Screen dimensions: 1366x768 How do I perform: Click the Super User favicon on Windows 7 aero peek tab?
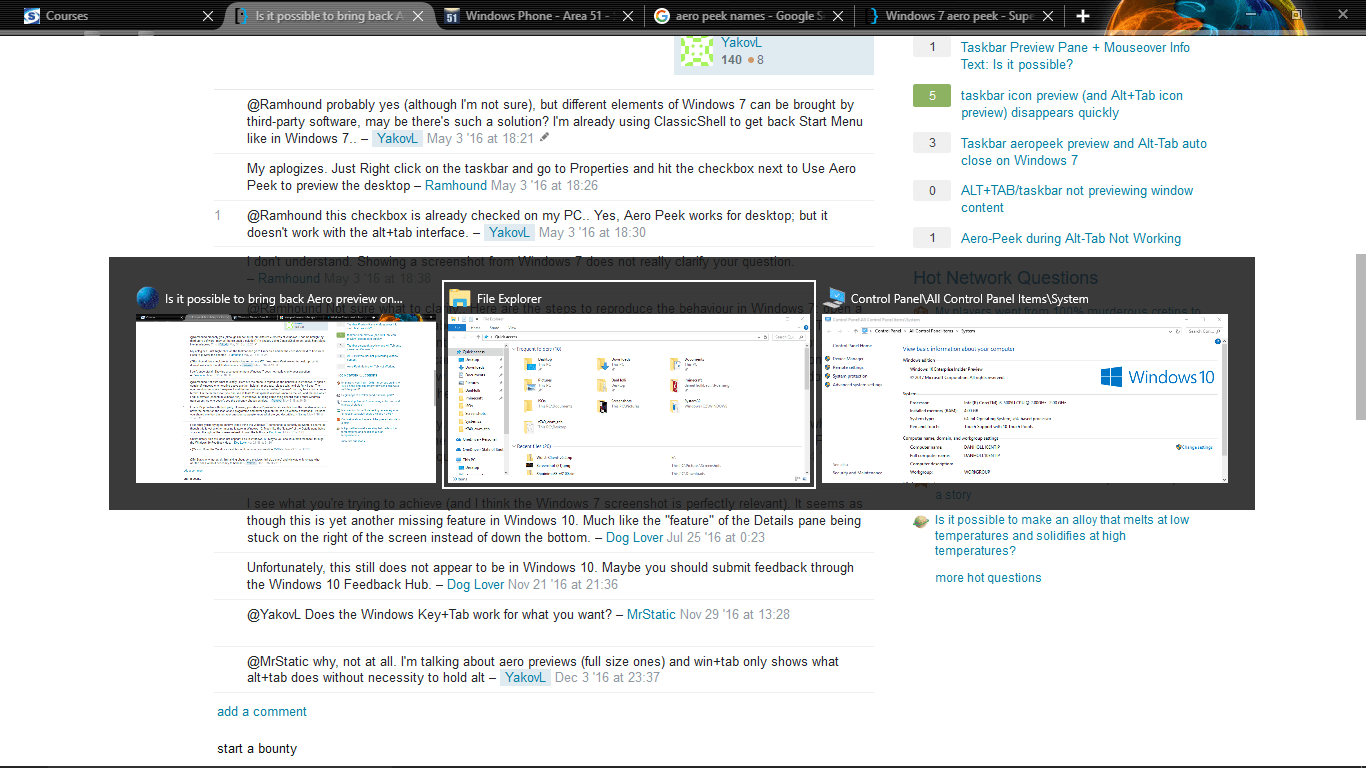873,16
